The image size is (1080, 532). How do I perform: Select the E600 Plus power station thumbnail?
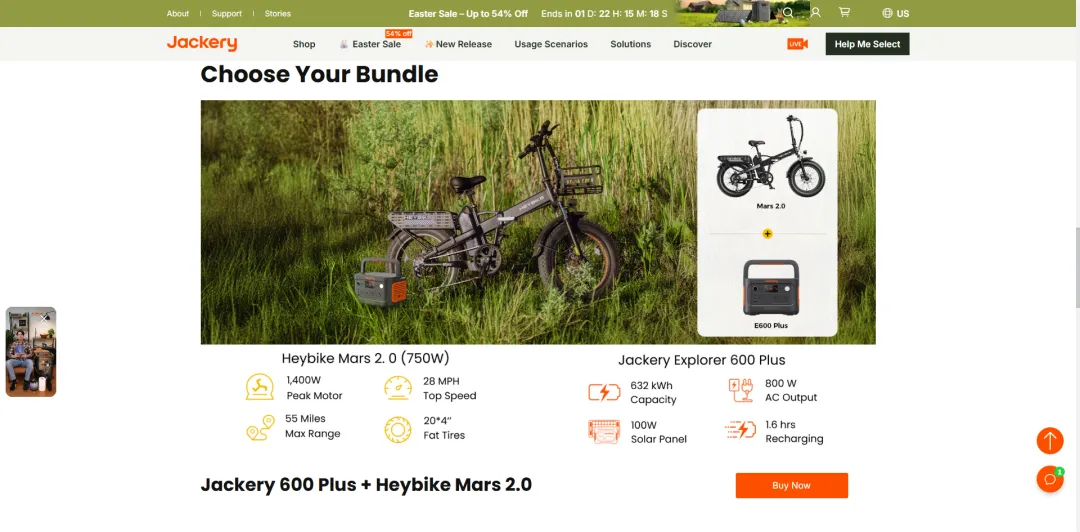pyautogui.click(x=770, y=294)
